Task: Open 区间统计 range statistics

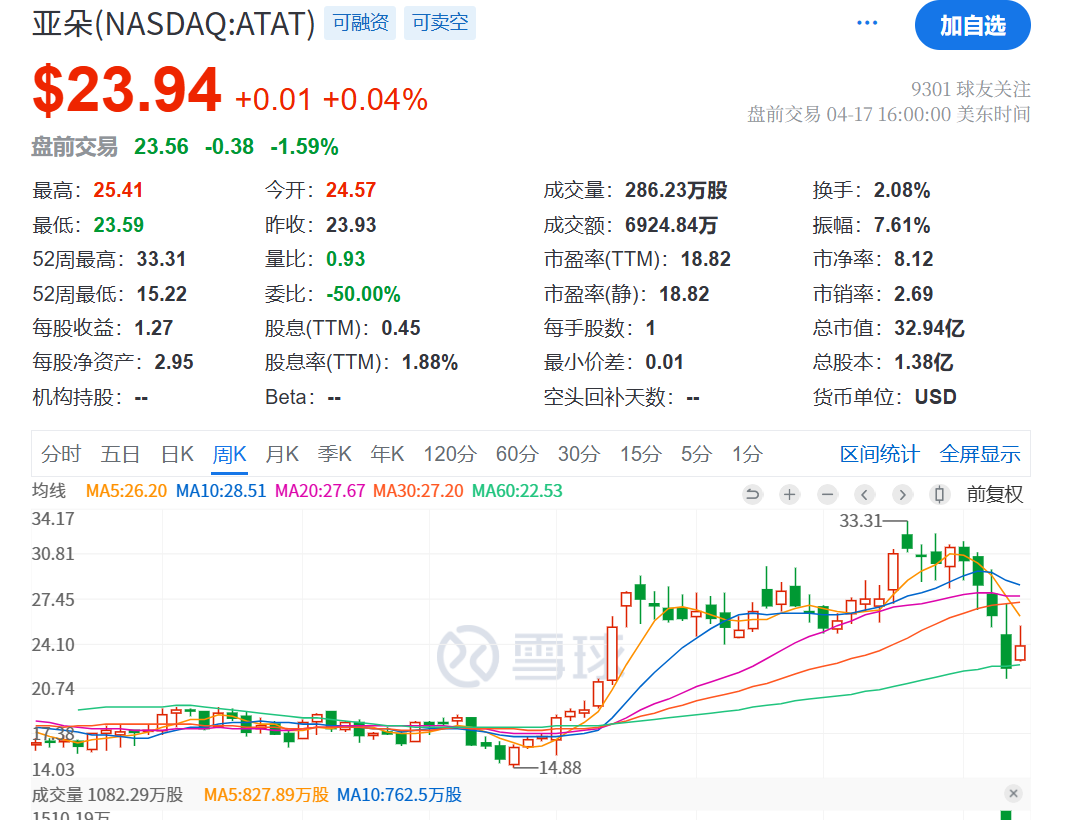Action: [879, 454]
